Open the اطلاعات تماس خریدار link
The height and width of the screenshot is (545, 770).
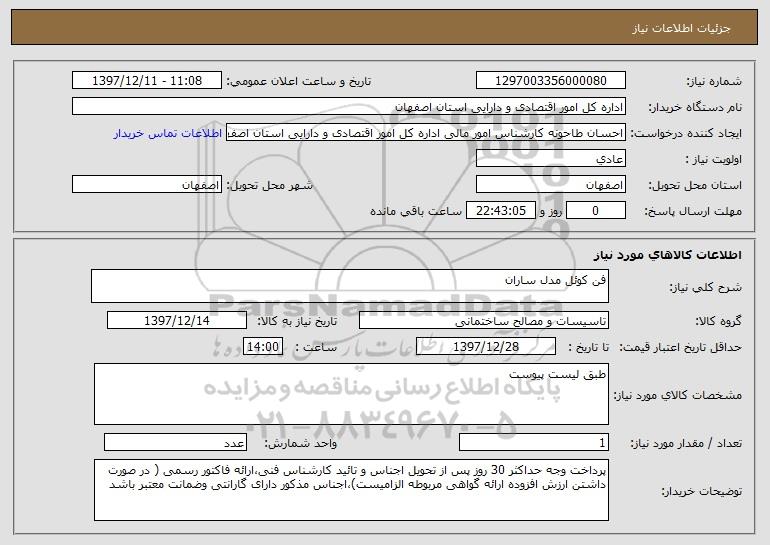tap(167, 134)
